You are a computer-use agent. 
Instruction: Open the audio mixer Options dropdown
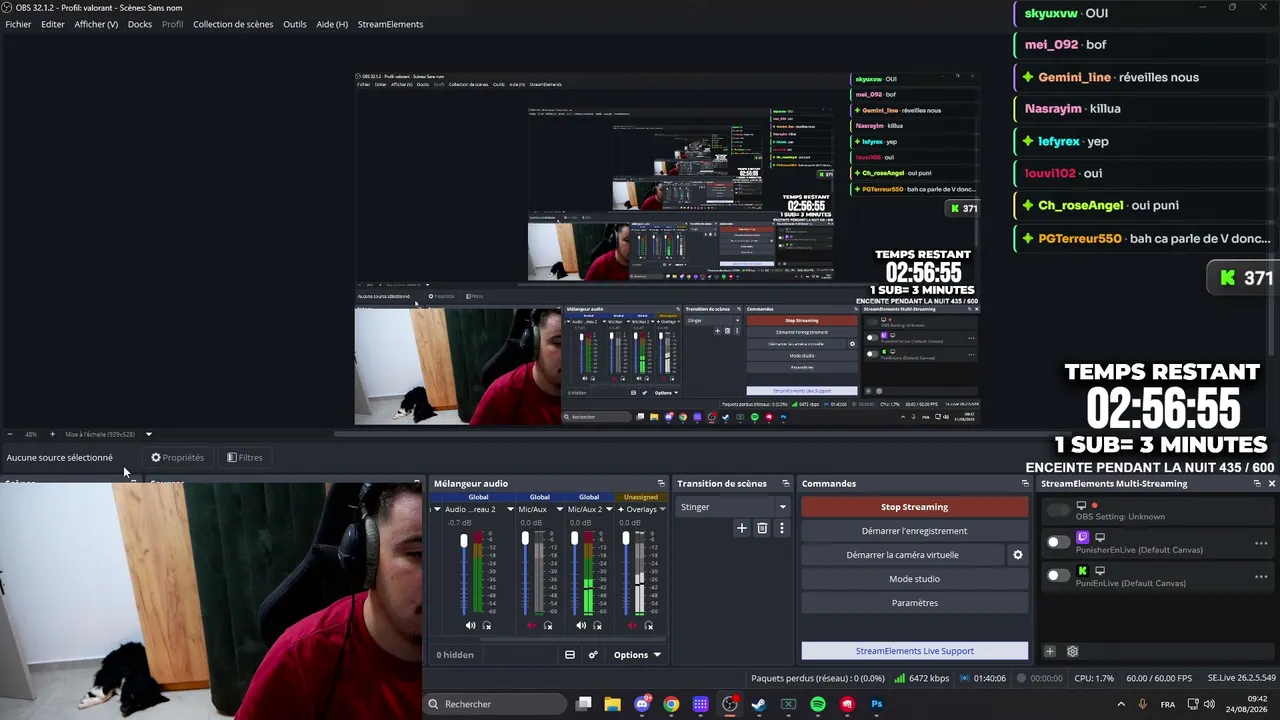pos(637,655)
